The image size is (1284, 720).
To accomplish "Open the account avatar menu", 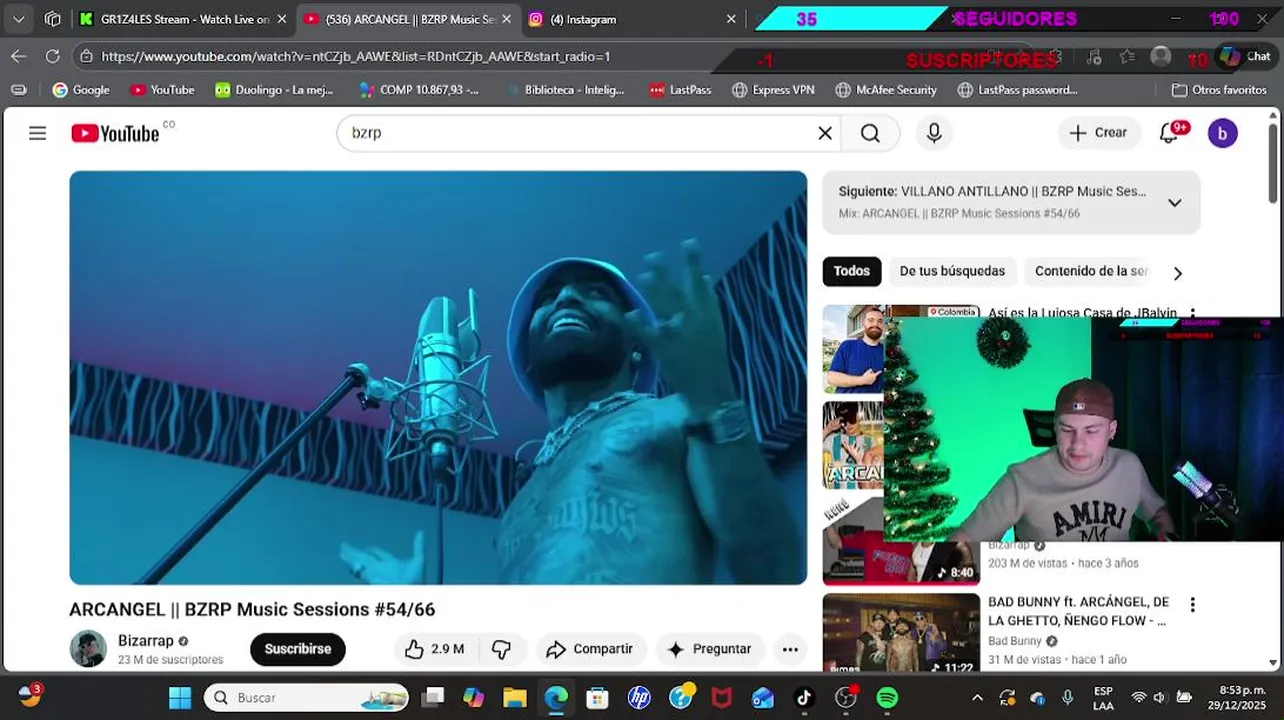I will pyautogui.click(x=1222, y=133).
